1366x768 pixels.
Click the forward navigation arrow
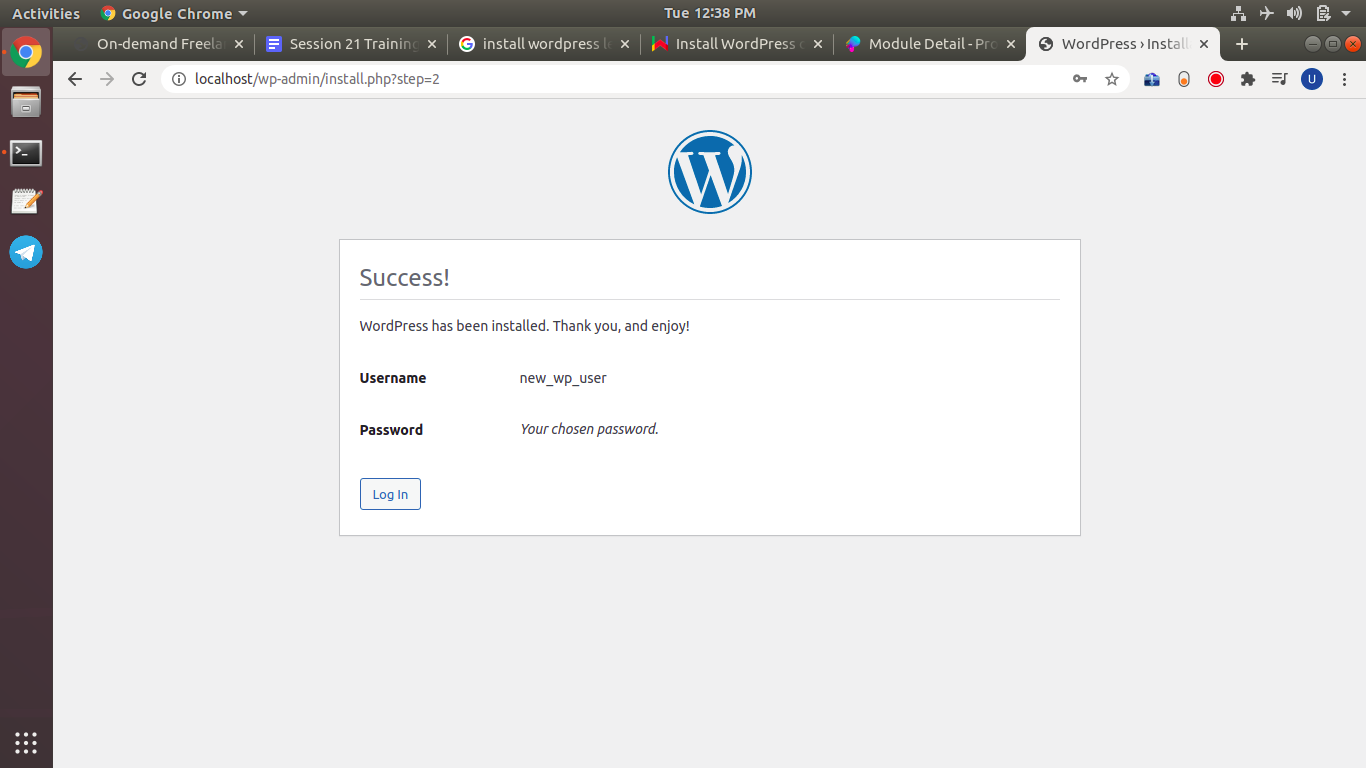107,79
